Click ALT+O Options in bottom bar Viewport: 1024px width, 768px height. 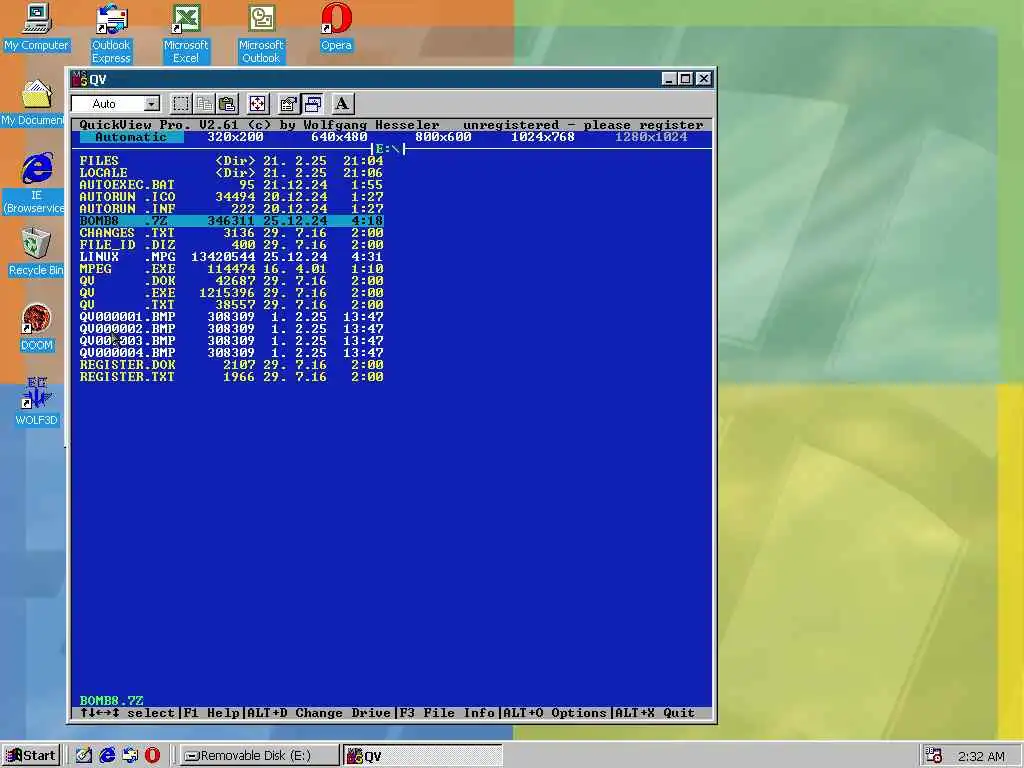[555, 712]
